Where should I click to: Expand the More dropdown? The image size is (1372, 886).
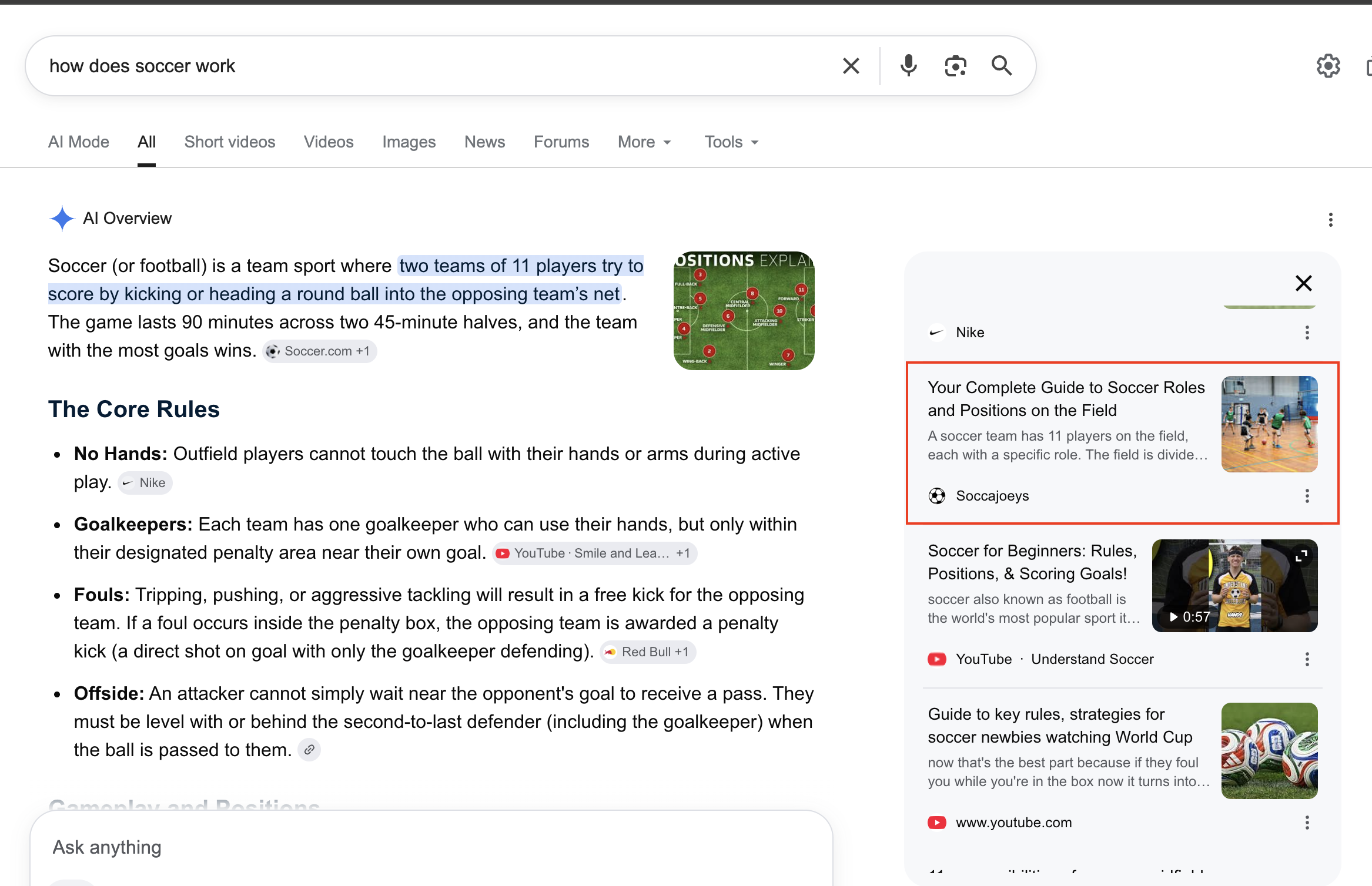coord(644,142)
